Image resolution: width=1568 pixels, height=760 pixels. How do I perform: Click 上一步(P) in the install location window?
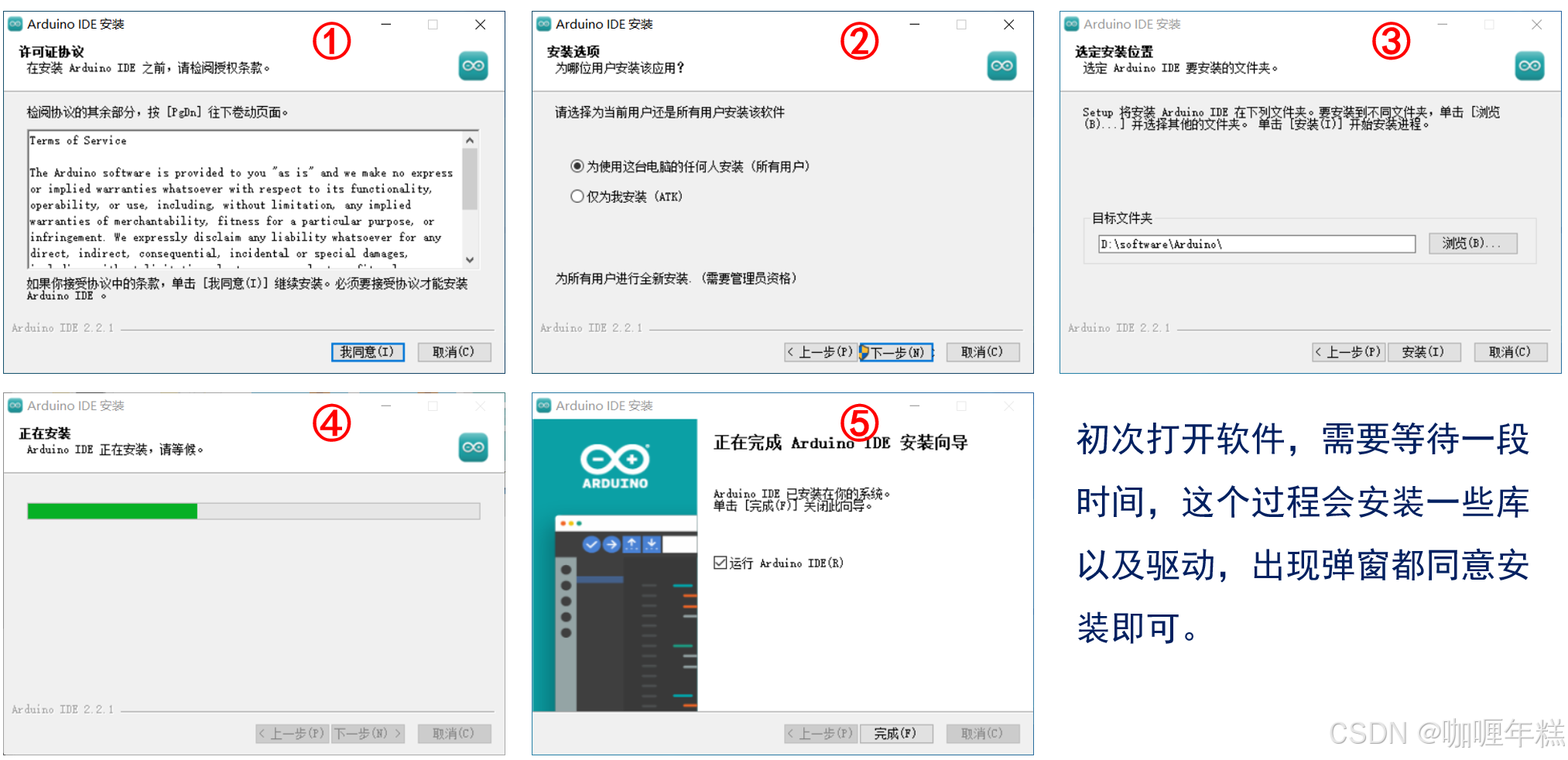tap(1349, 352)
